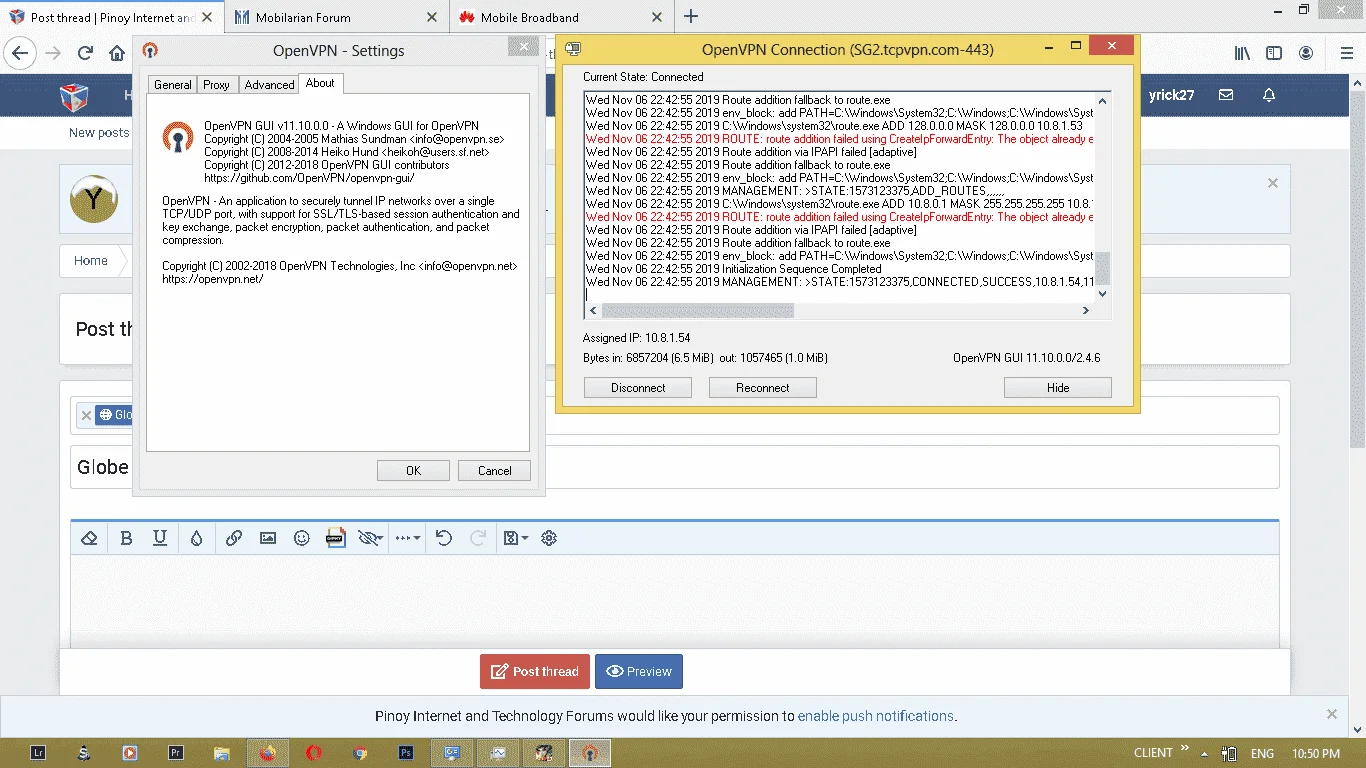Click inside the message editor body

click(675, 600)
